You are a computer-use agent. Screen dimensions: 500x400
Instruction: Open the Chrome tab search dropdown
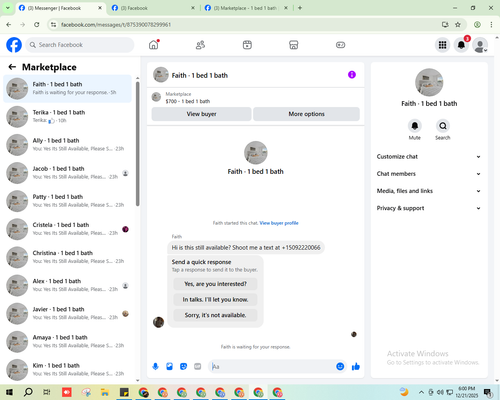point(7,8)
